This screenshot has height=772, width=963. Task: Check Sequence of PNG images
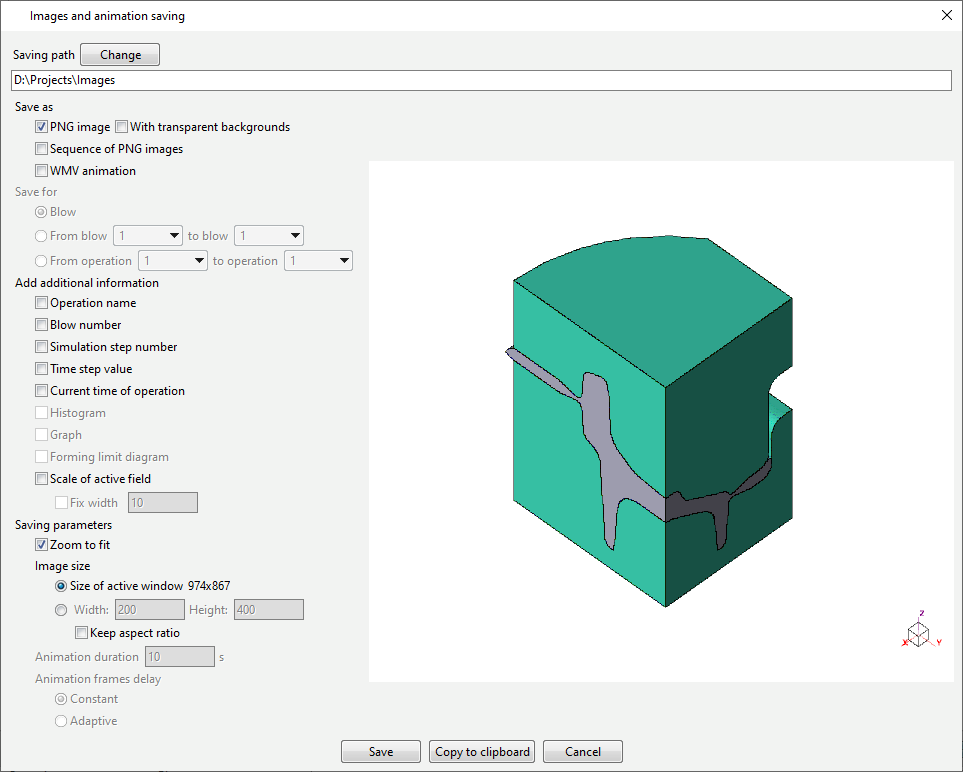41,149
